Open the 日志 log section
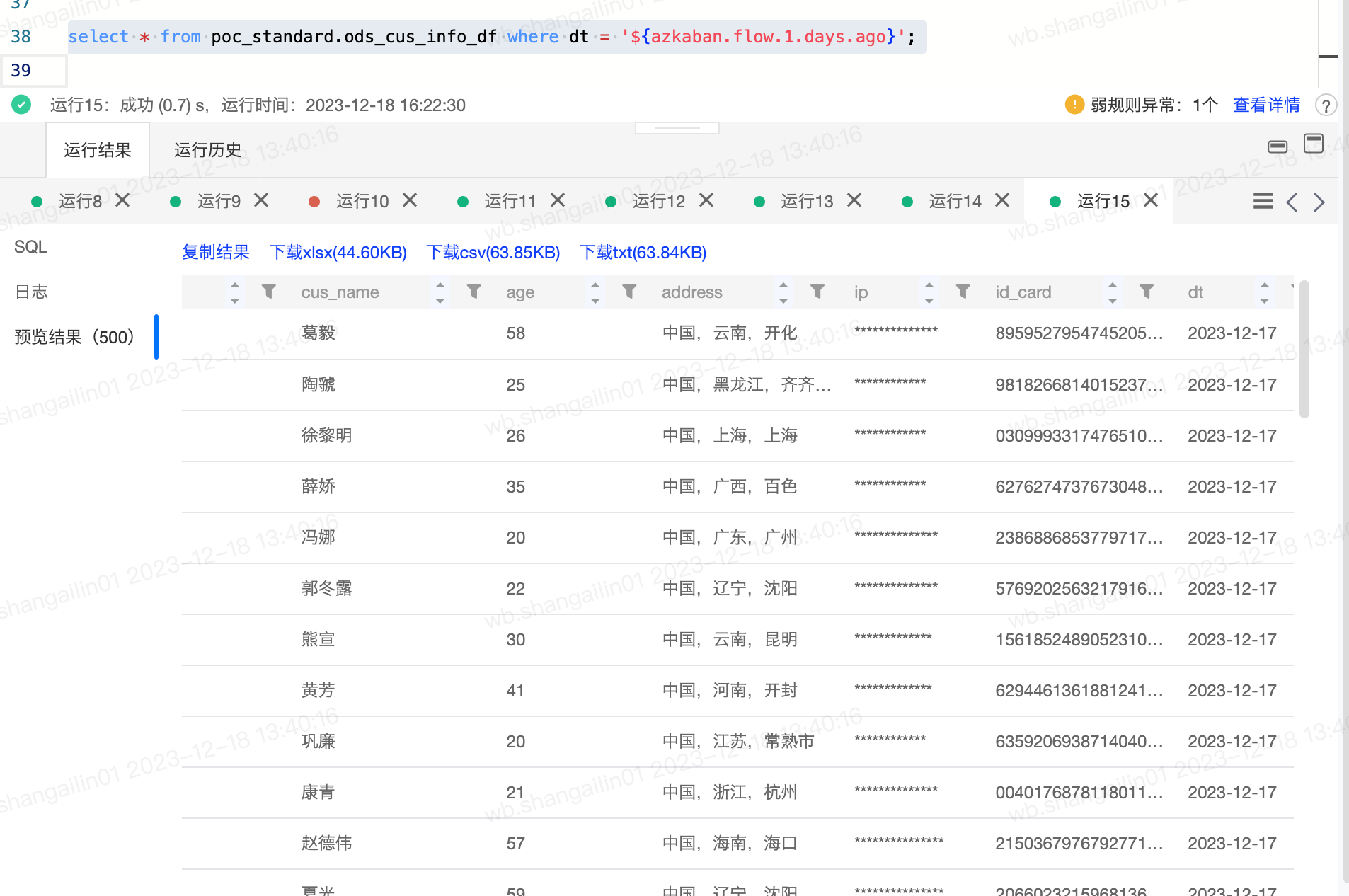Screen dimensions: 1349x896 coord(31,292)
